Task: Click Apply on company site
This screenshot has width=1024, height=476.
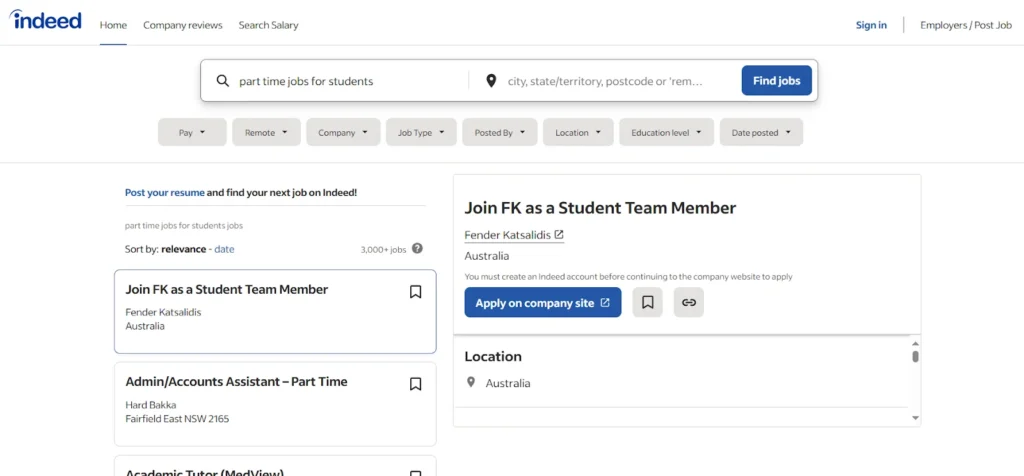Action: 543,302
